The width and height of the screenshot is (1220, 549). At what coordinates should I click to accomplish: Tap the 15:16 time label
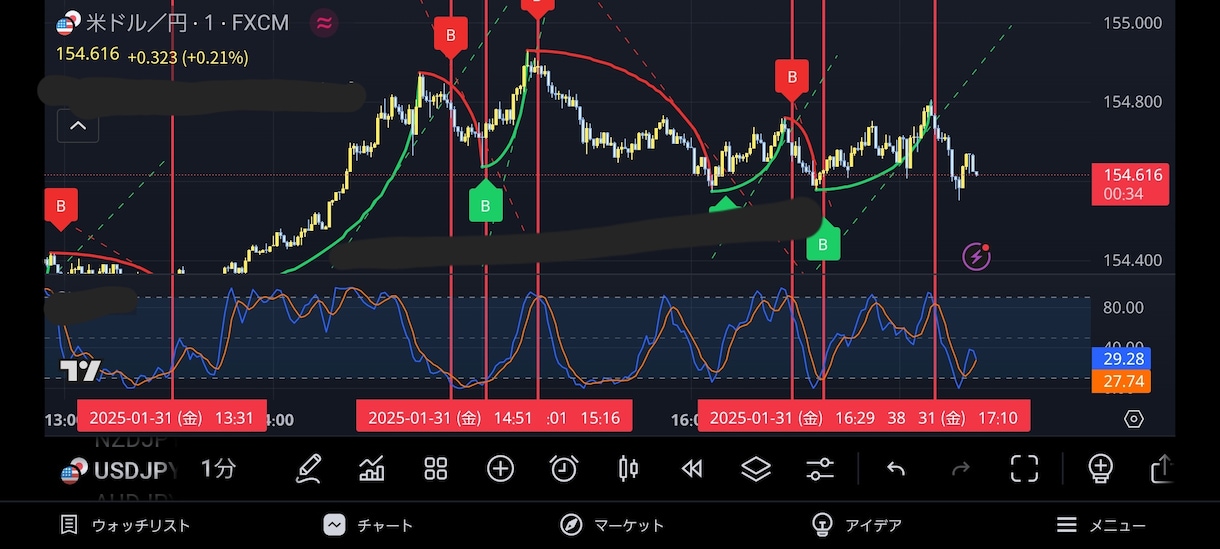coord(600,418)
